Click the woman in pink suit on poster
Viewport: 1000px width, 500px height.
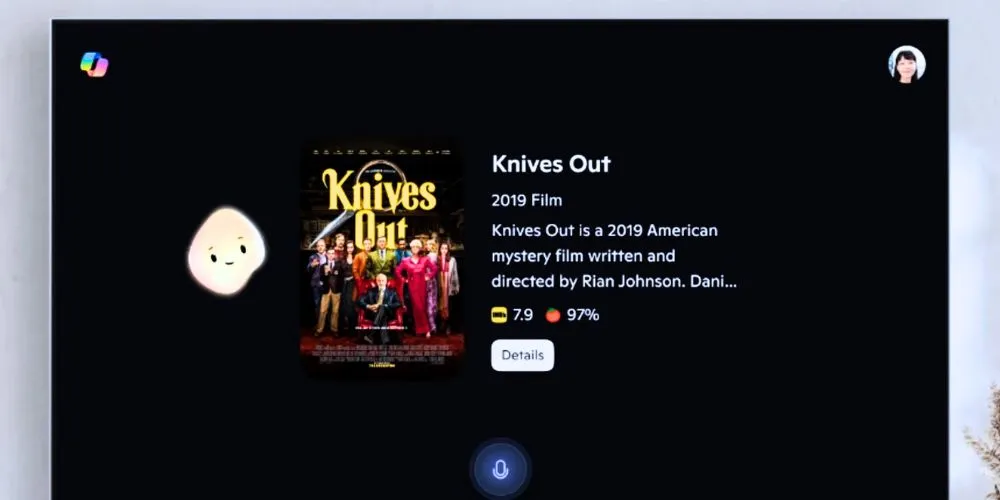coord(415,287)
